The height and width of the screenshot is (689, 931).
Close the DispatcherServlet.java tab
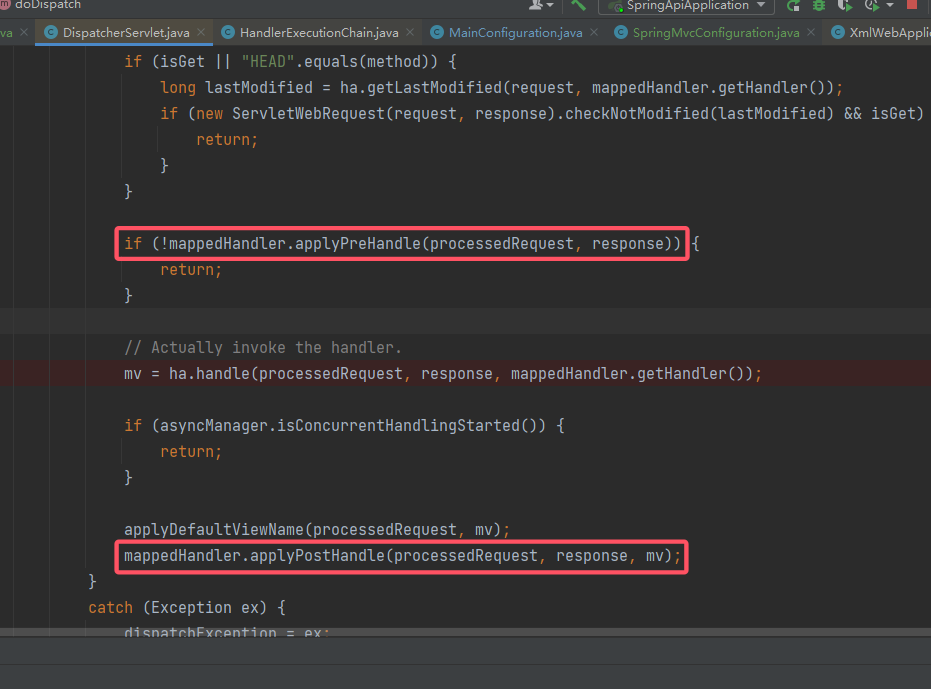pyautogui.click(x=201, y=33)
